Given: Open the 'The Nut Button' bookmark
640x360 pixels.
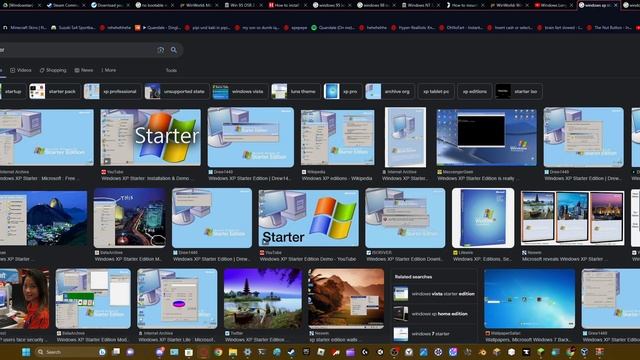Looking at the screenshot, I should (610, 28).
